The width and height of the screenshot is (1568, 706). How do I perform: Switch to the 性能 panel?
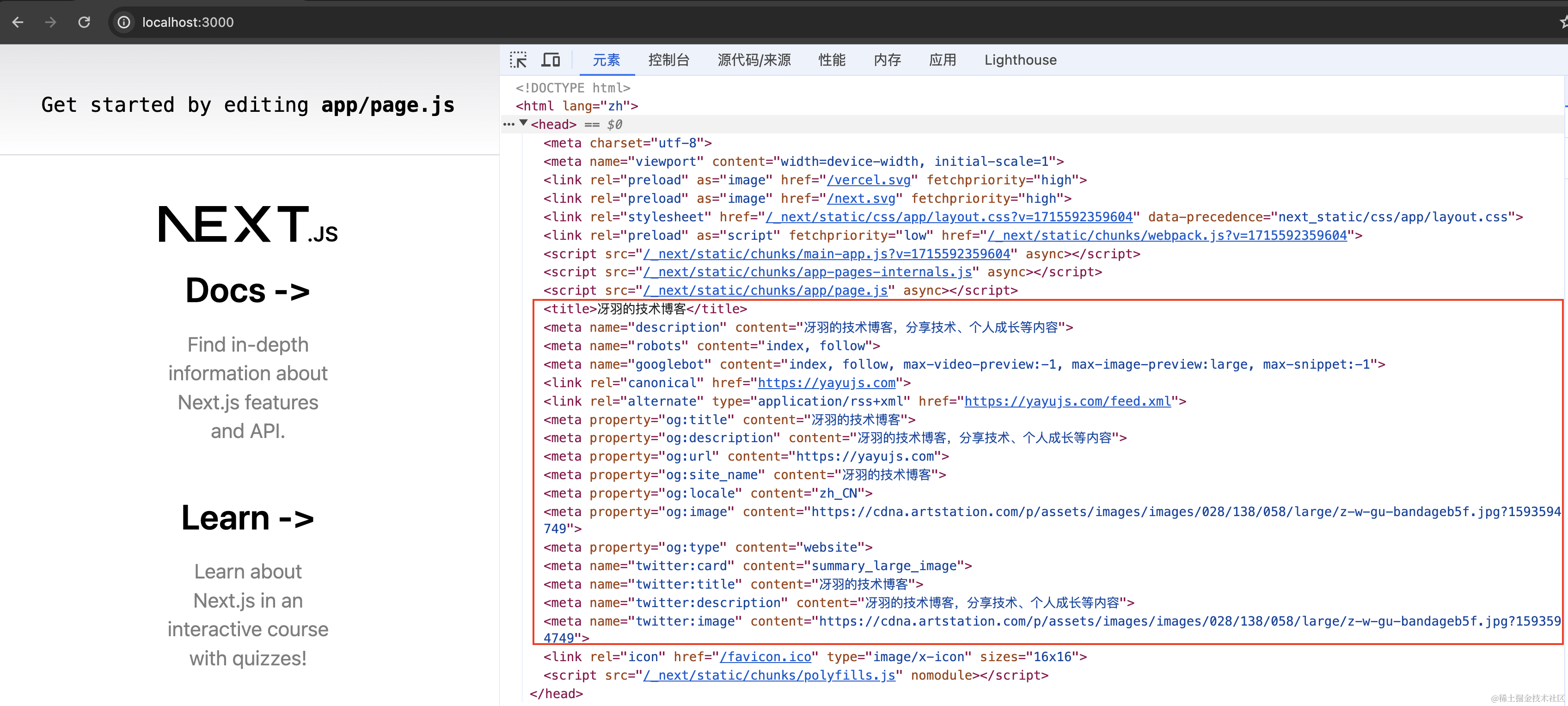click(x=832, y=60)
